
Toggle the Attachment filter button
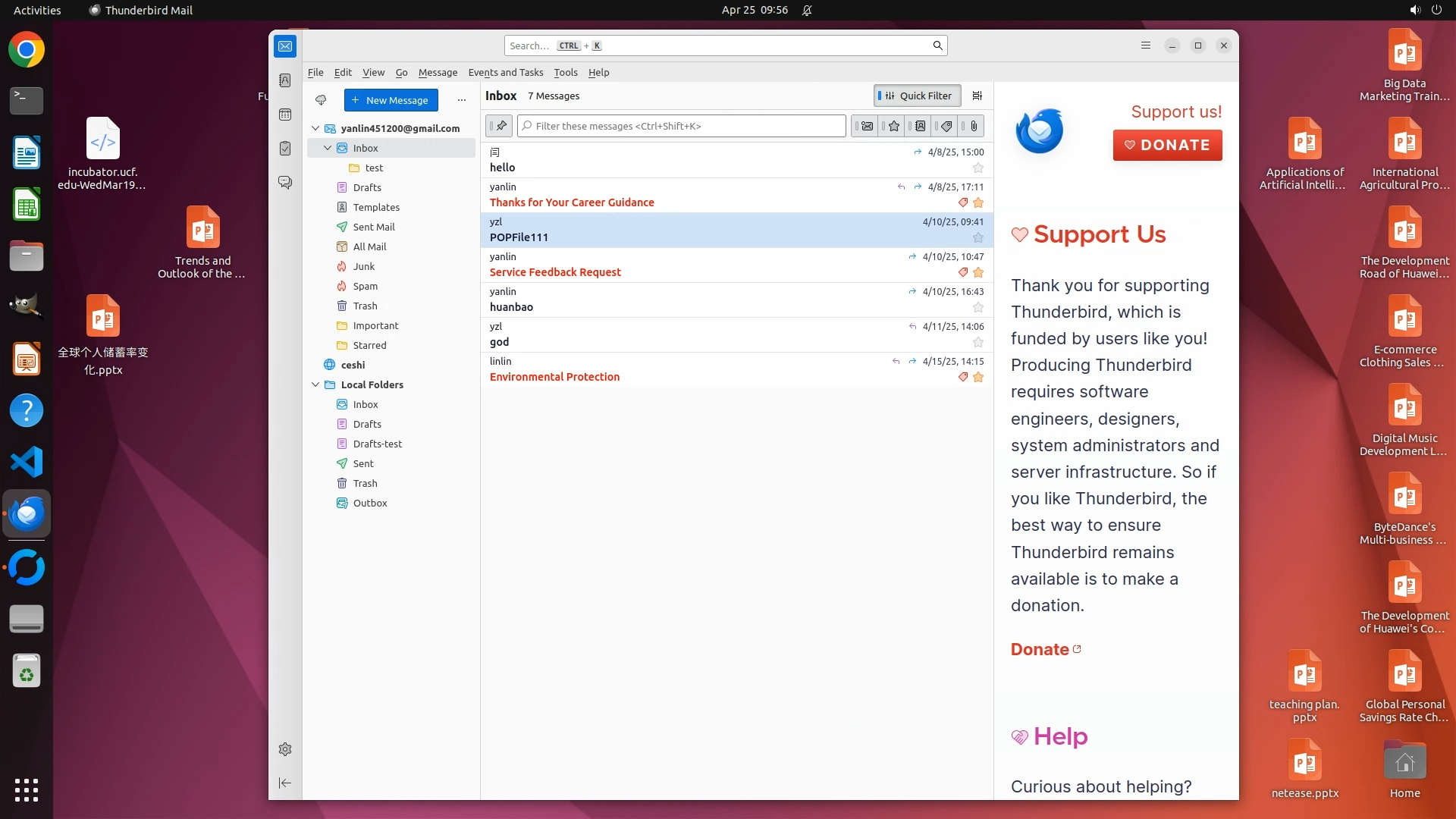coord(974,126)
